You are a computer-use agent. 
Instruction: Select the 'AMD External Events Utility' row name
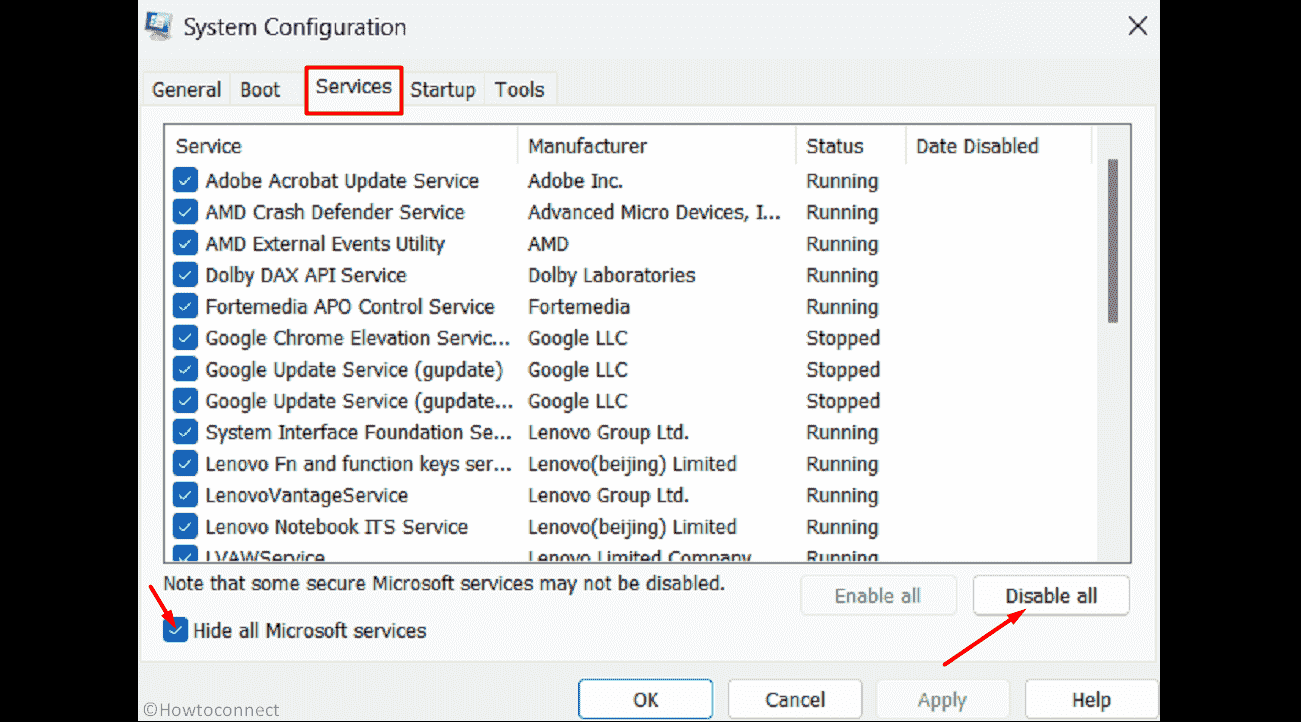(325, 244)
